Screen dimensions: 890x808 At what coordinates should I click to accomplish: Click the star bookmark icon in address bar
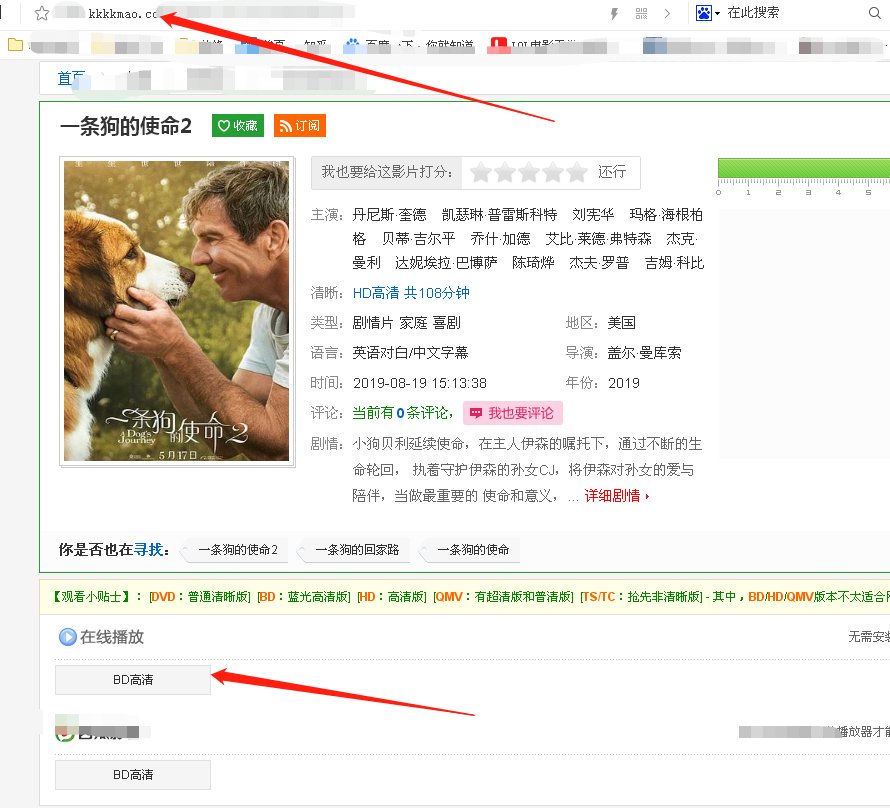40,13
